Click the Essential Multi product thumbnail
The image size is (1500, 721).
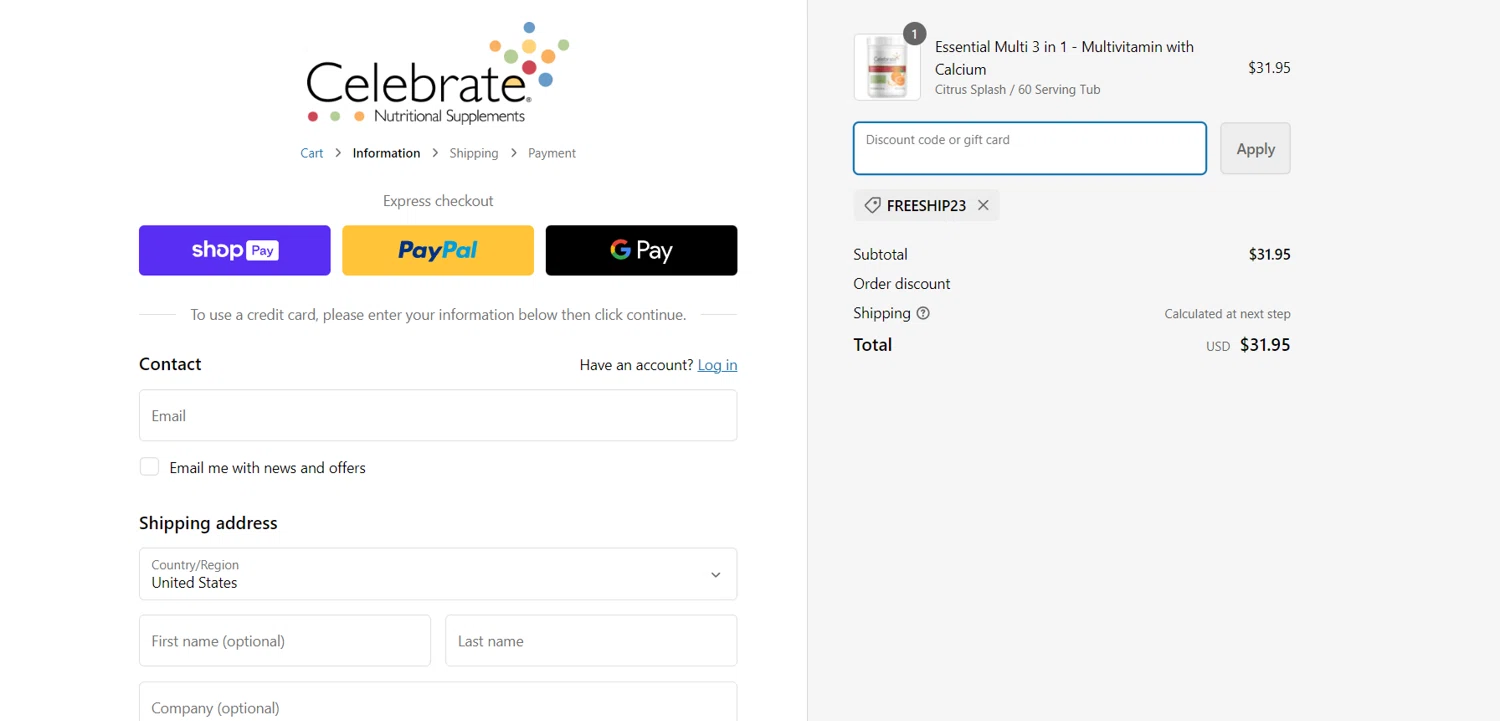point(887,67)
